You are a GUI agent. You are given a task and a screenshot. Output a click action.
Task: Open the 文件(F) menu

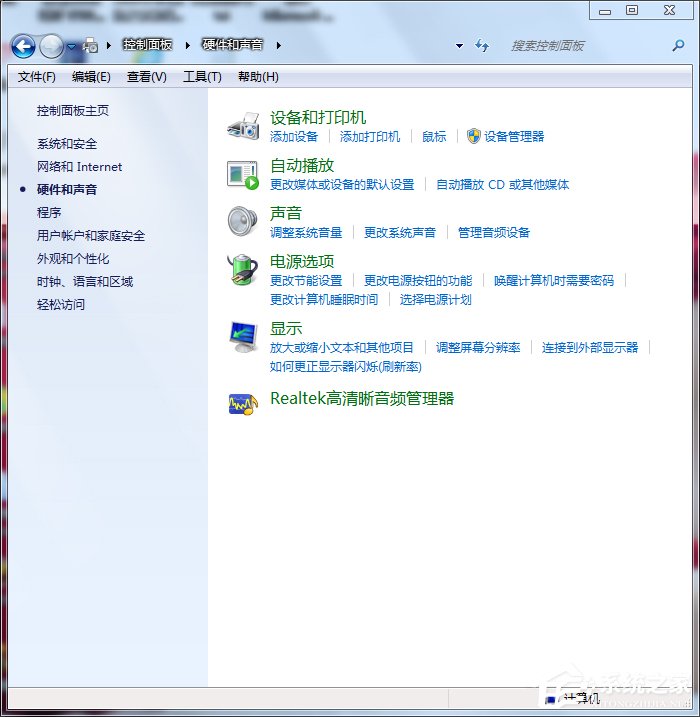pyautogui.click(x=37, y=77)
